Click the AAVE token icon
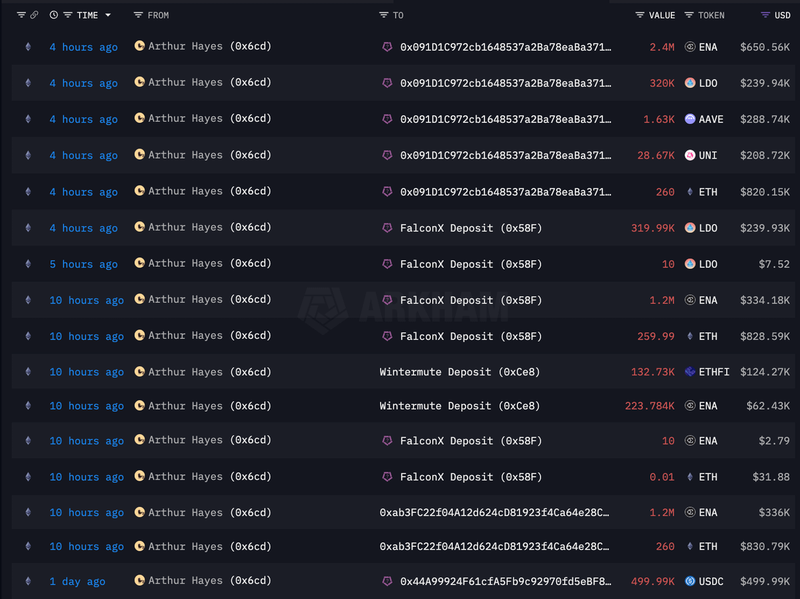The width and height of the screenshot is (800, 599). pyautogui.click(x=690, y=119)
